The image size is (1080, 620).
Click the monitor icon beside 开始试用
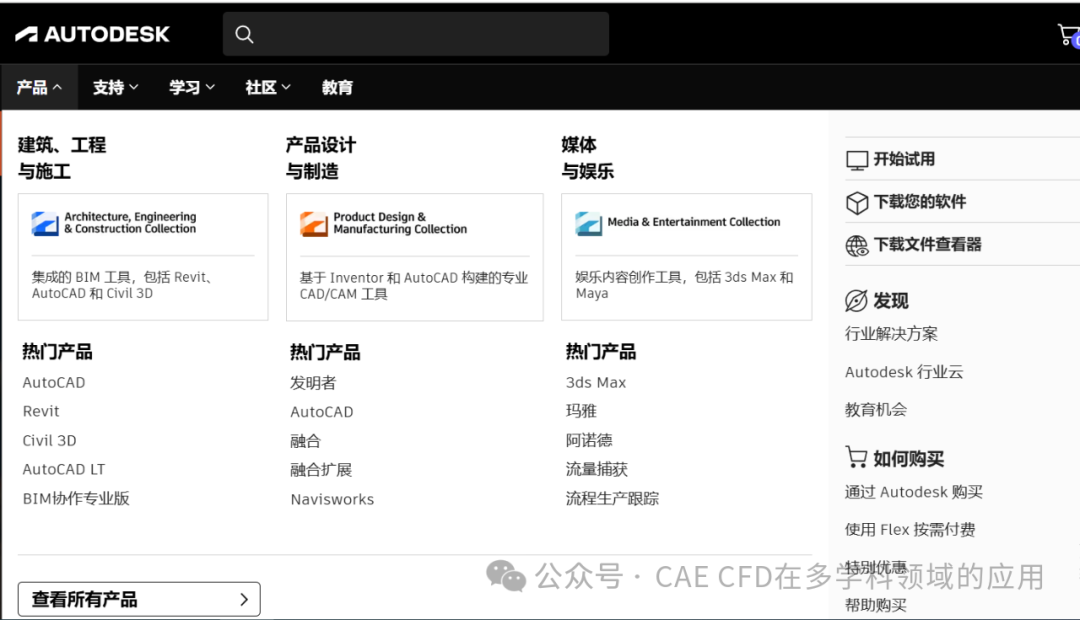click(x=857, y=160)
